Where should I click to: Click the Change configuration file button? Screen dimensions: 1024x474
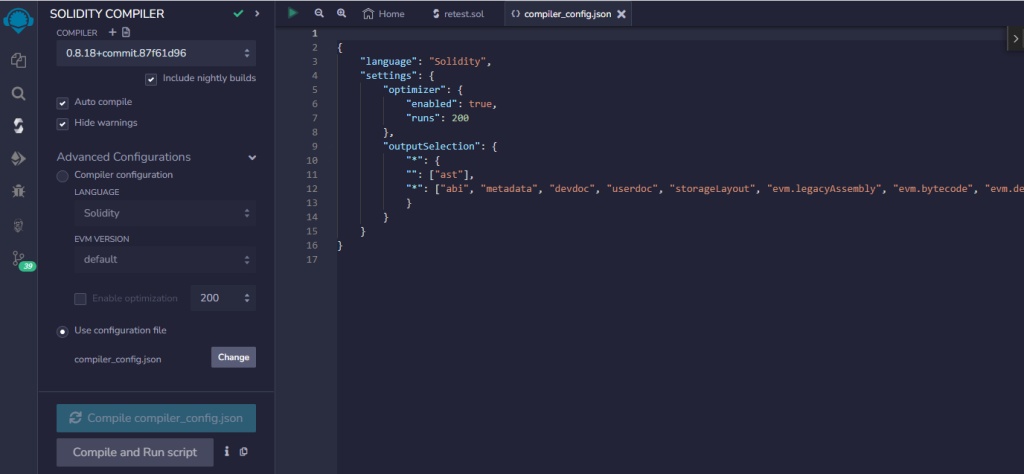(x=233, y=357)
